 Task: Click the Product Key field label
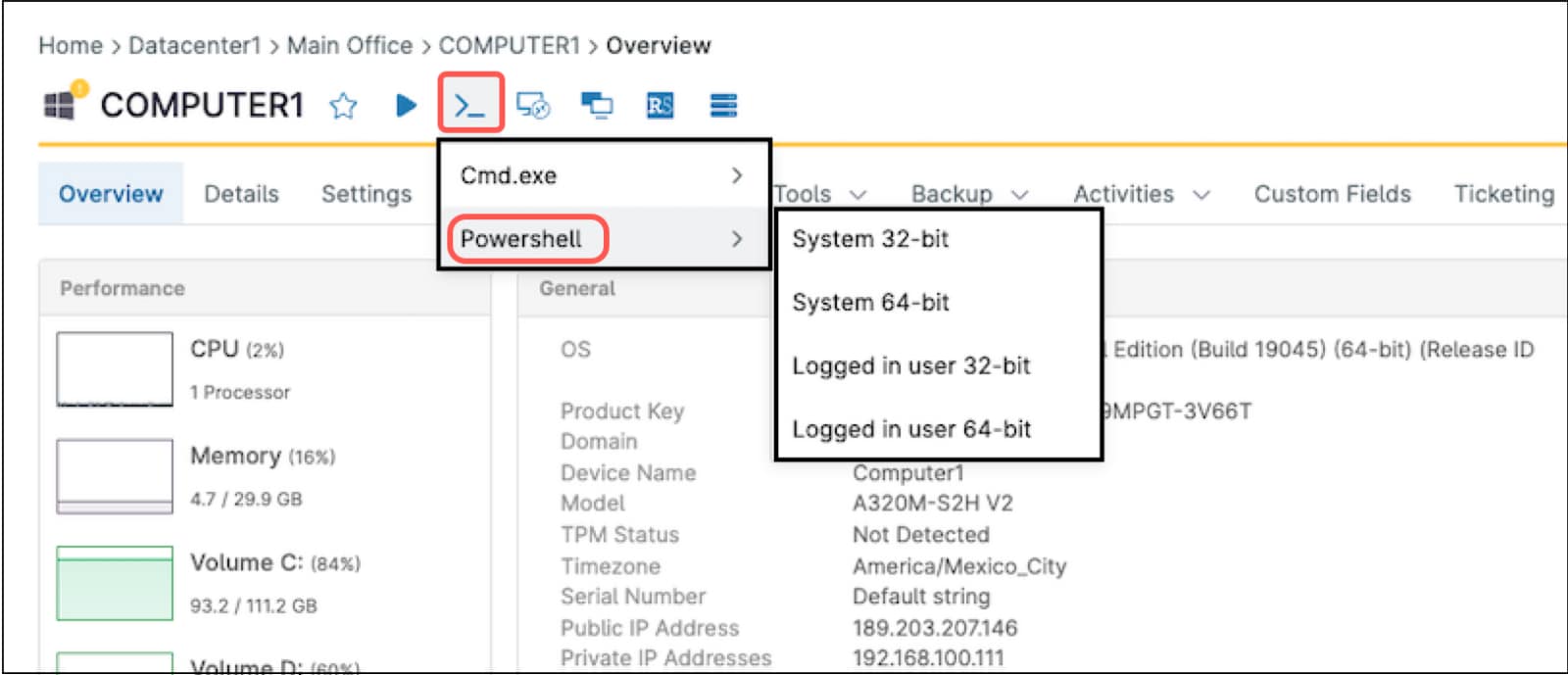[x=622, y=410]
